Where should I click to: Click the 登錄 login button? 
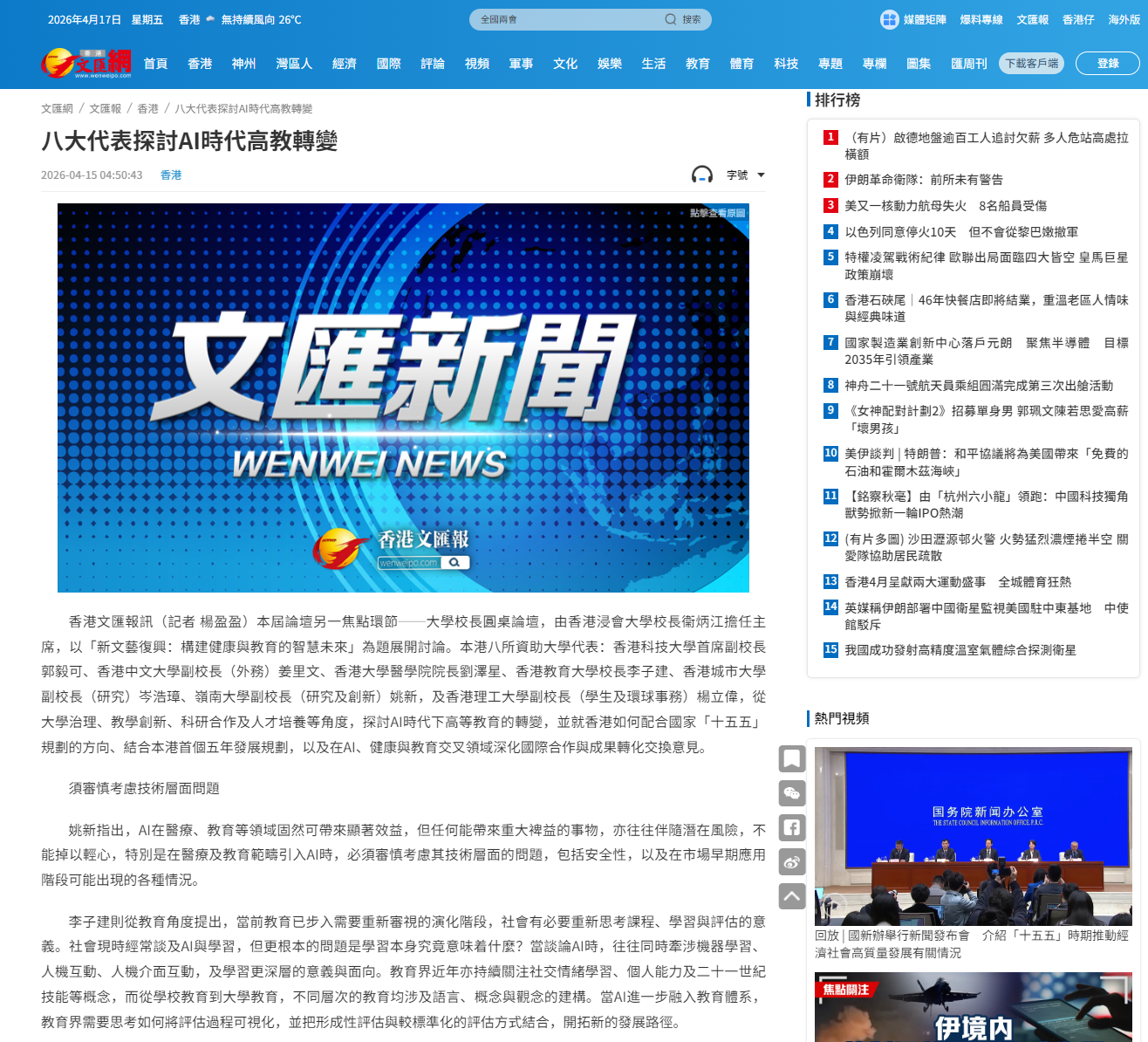1108,63
